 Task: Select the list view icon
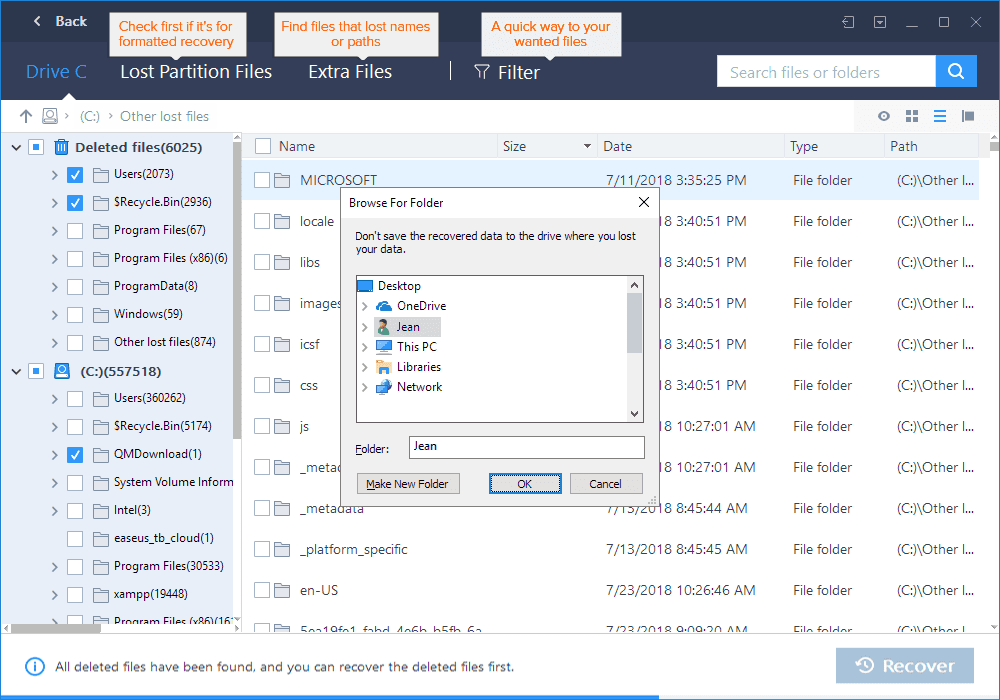point(940,115)
